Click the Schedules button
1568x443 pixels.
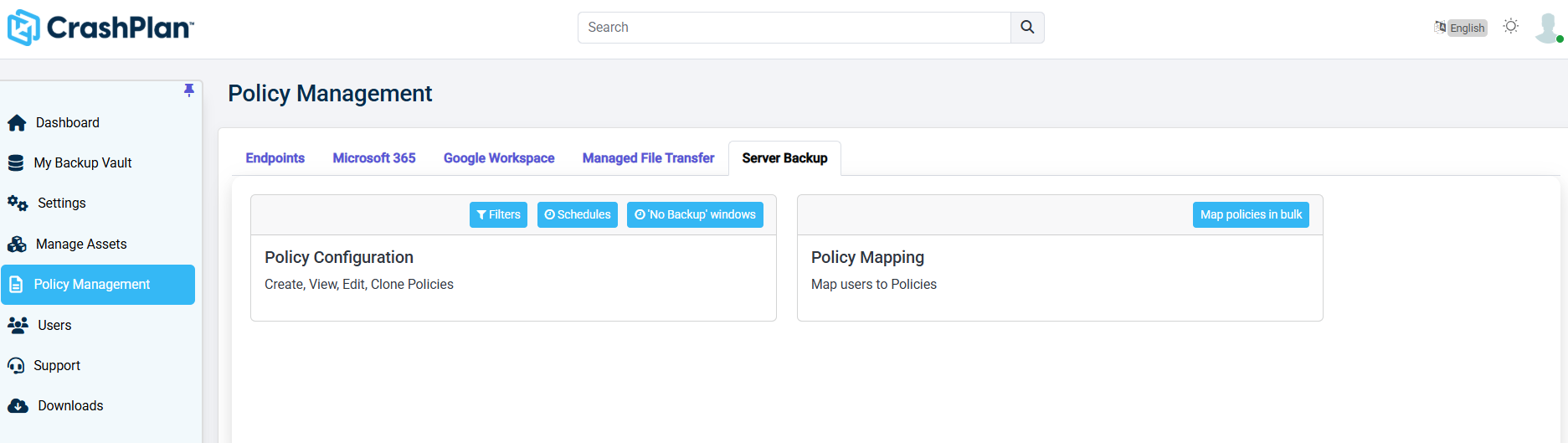(x=578, y=214)
